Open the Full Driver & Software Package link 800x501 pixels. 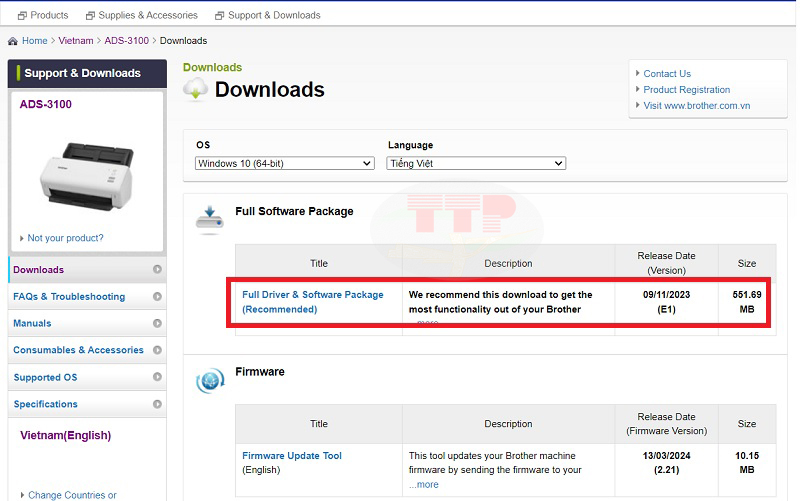tap(312, 302)
